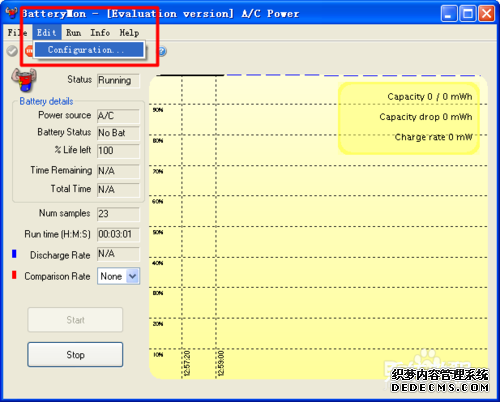The width and height of the screenshot is (500, 402).
Task: Click the grey checkmark start toolbar icon
Action: pos(12,51)
